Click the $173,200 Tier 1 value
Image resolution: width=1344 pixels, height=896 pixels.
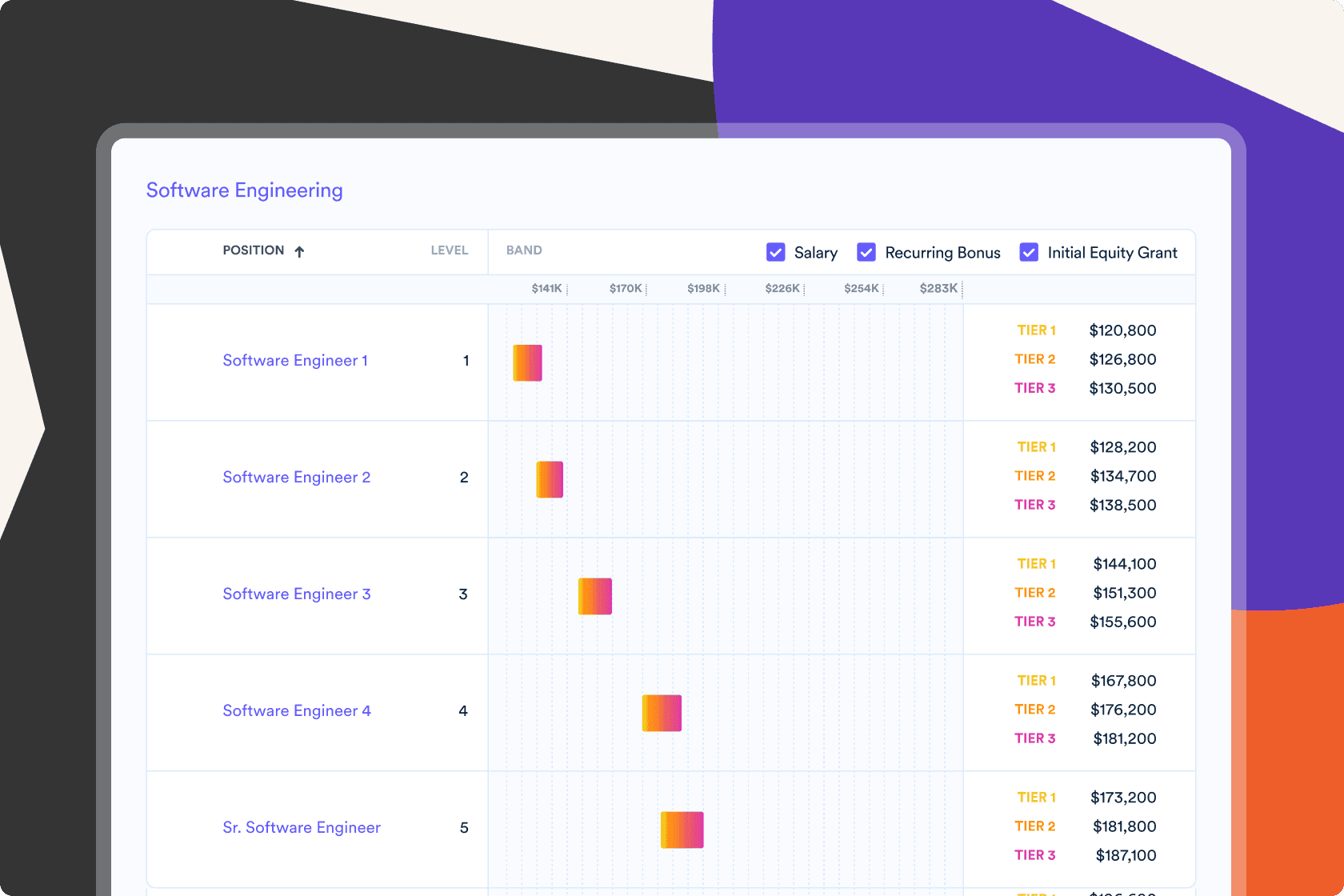[x=1123, y=798]
